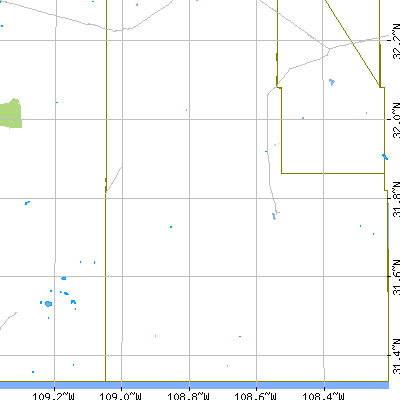Click the 108.4°W longitude label
This screenshot has height=400, width=400.
pos(323,396)
